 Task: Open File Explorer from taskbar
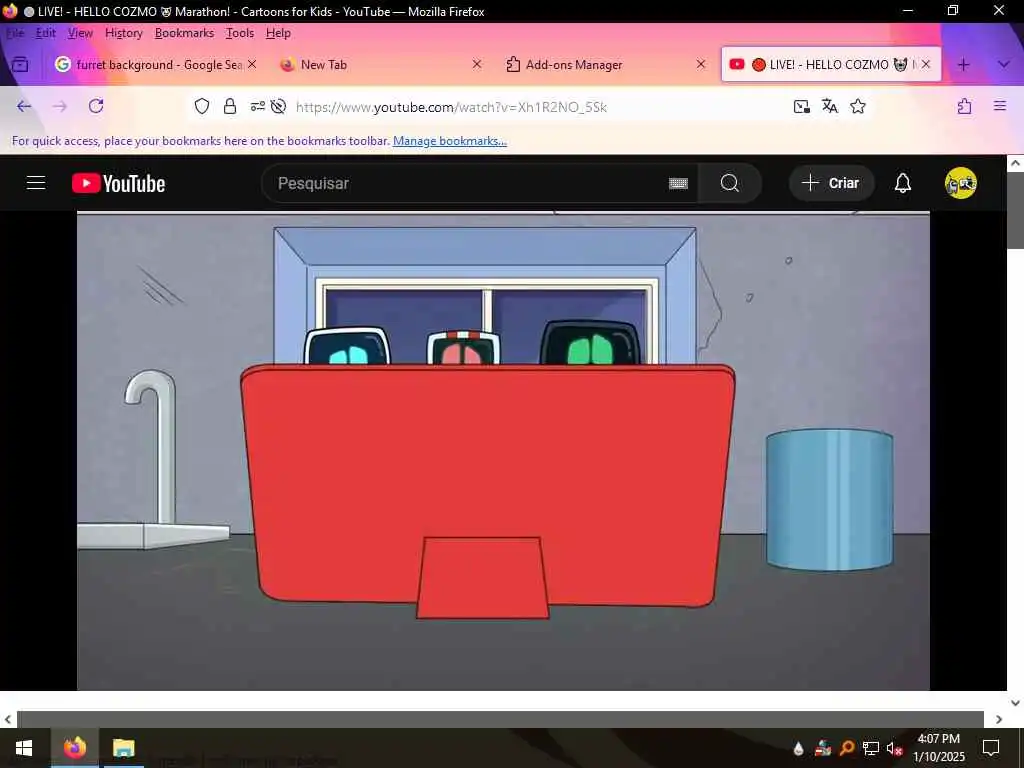(123, 748)
